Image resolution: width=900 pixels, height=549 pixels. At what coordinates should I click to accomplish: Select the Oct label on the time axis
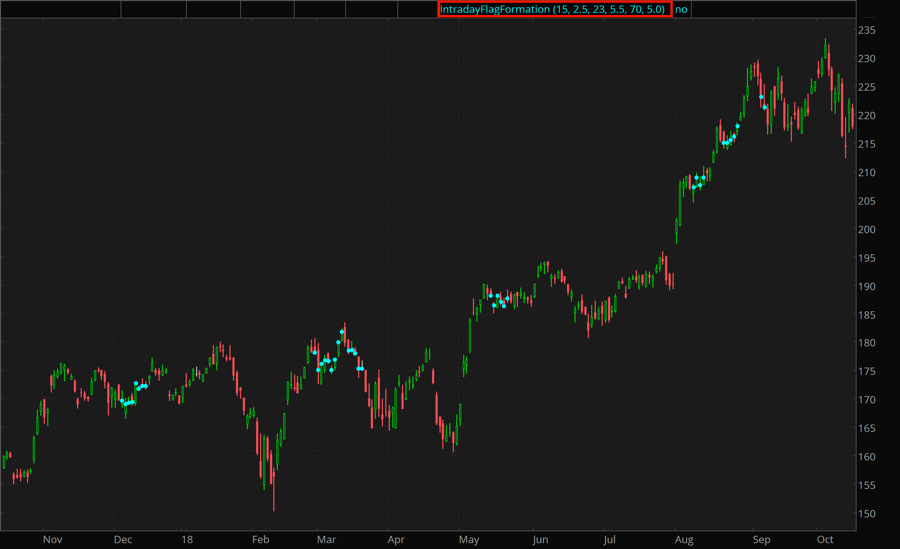click(824, 539)
